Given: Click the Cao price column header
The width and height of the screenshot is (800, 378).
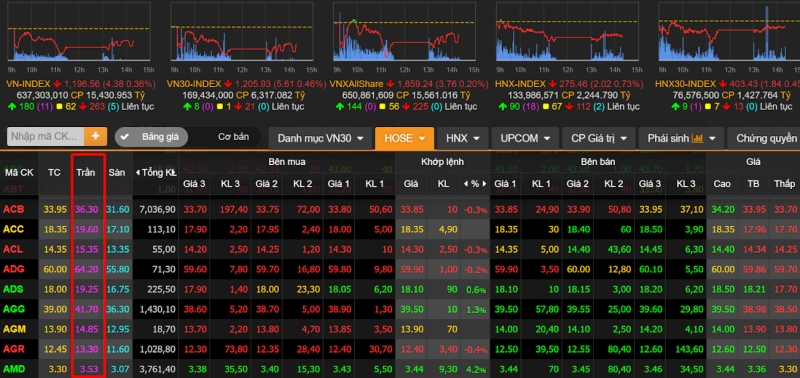Looking at the screenshot, I should point(722,184).
